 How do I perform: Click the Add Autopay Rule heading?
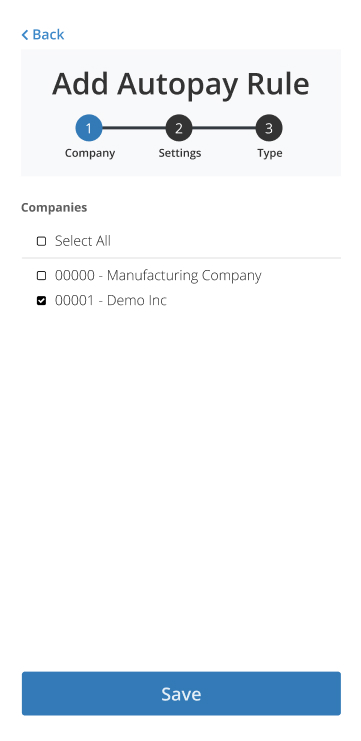pos(181,84)
